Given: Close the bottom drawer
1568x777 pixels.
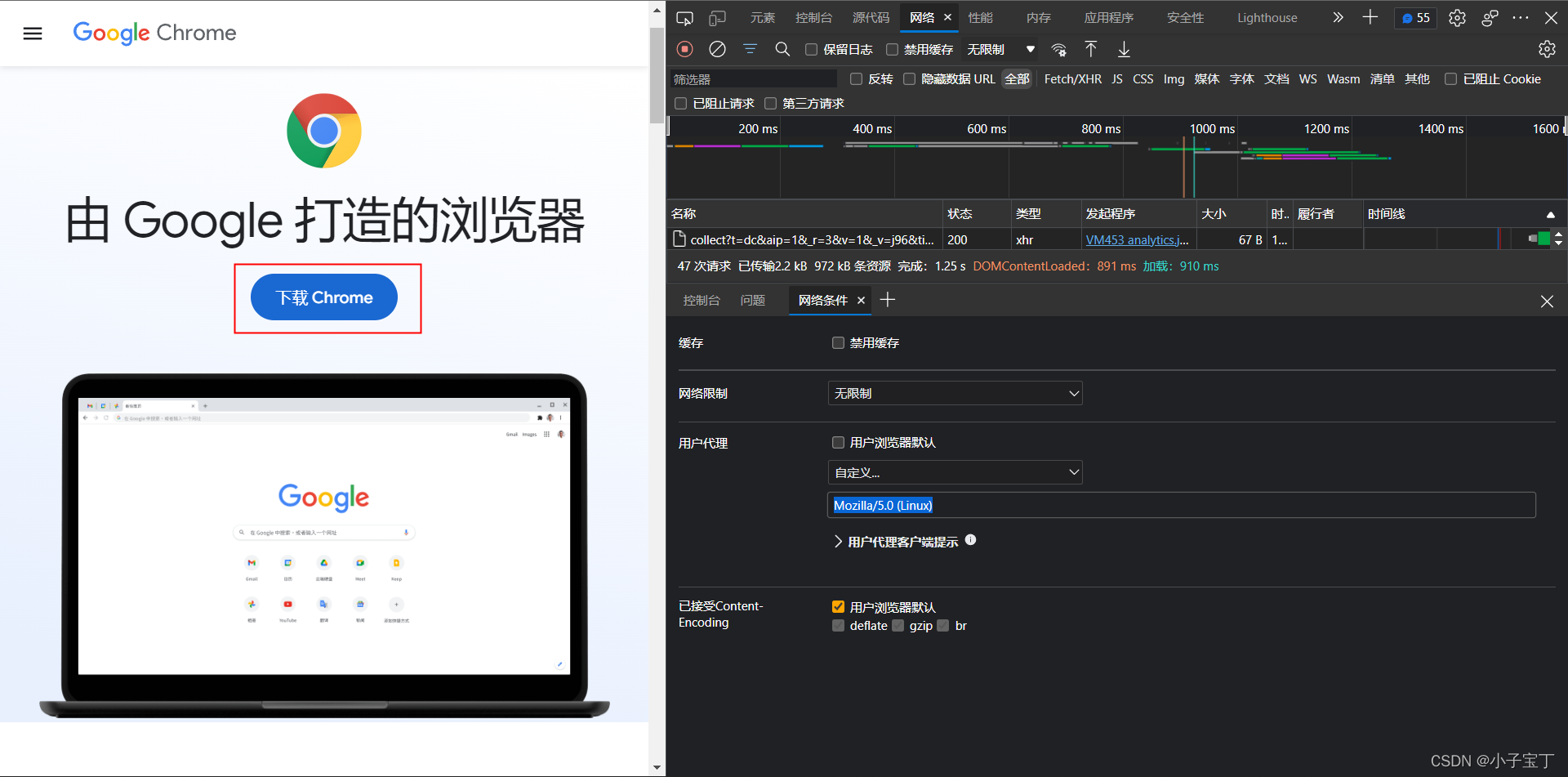Looking at the screenshot, I should click(x=1547, y=301).
